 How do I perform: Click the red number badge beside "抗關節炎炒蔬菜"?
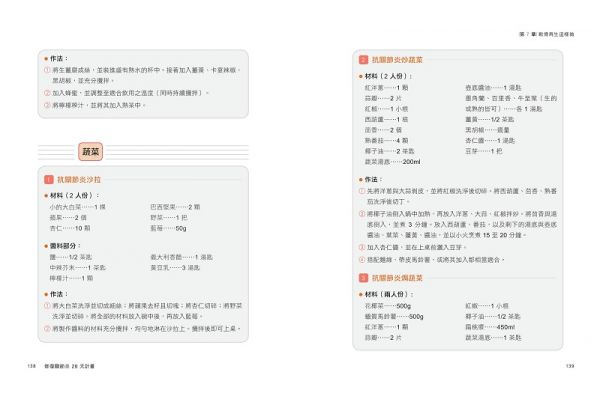pyautogui.click(x=363, y=60)
